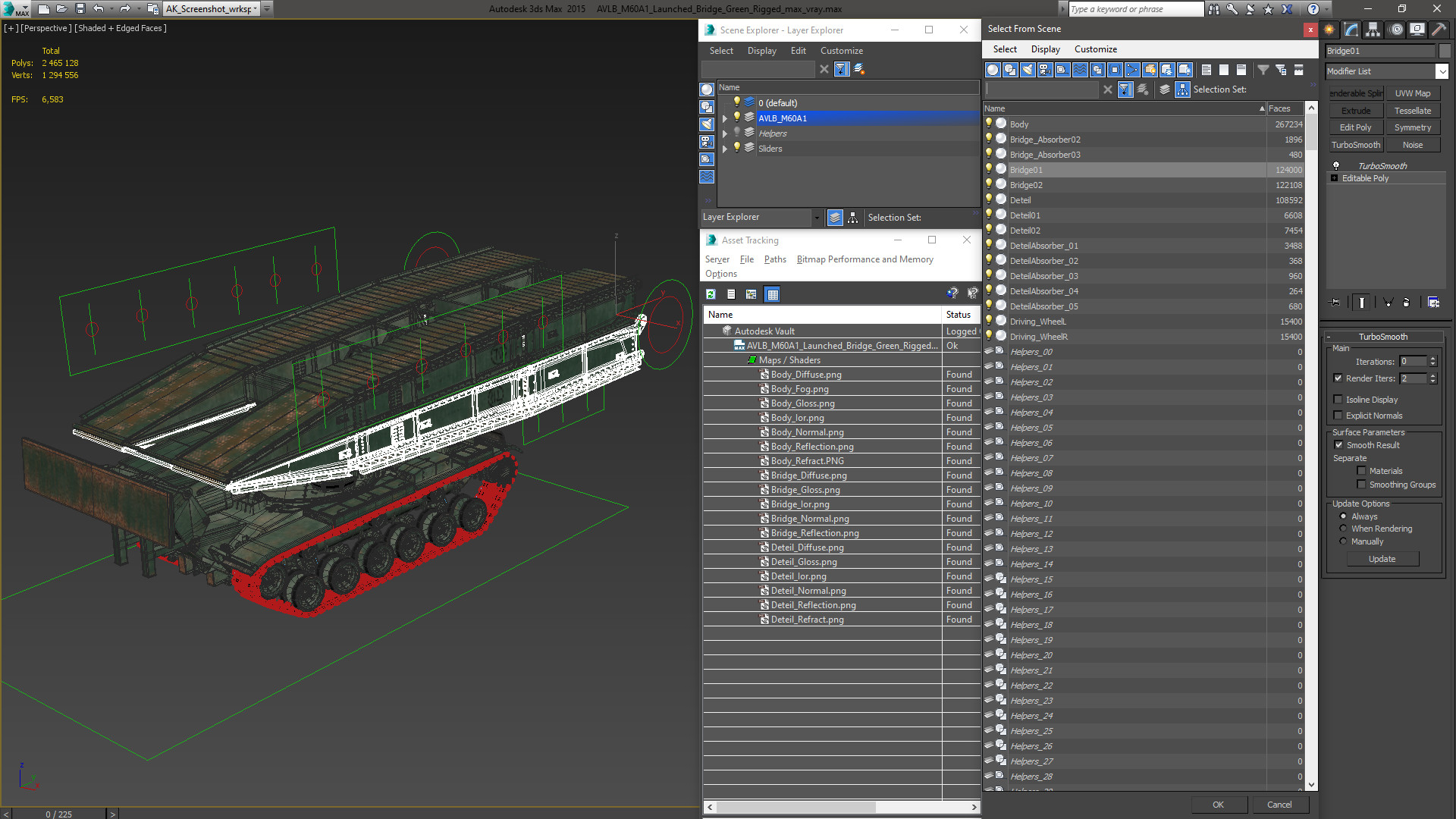This screenshot has width=1456, height=819.
Task: Toggle TurboSmooth modifier bulb in stack
Action: point(1336,165)
